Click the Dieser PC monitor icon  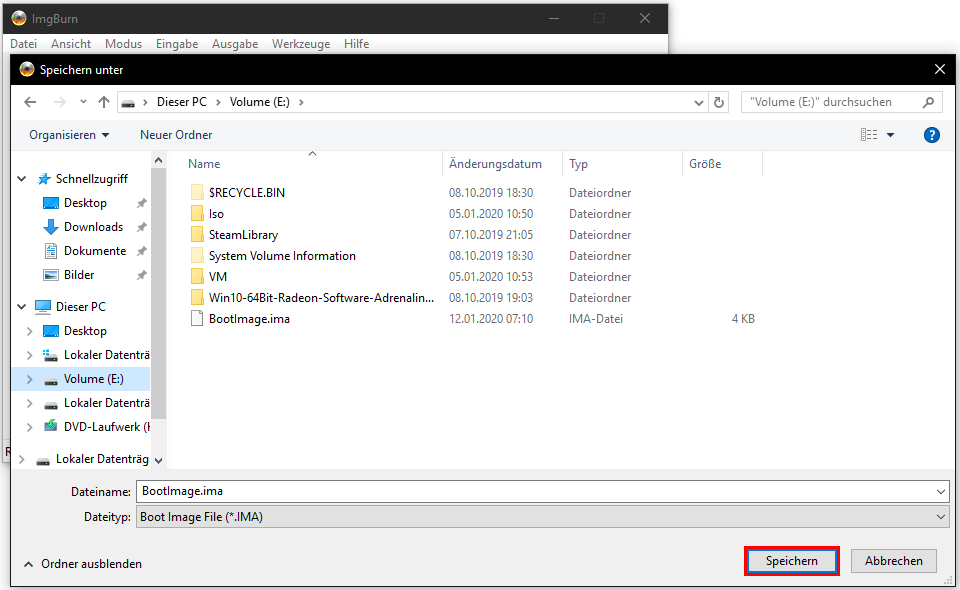[x=43, y=307]
